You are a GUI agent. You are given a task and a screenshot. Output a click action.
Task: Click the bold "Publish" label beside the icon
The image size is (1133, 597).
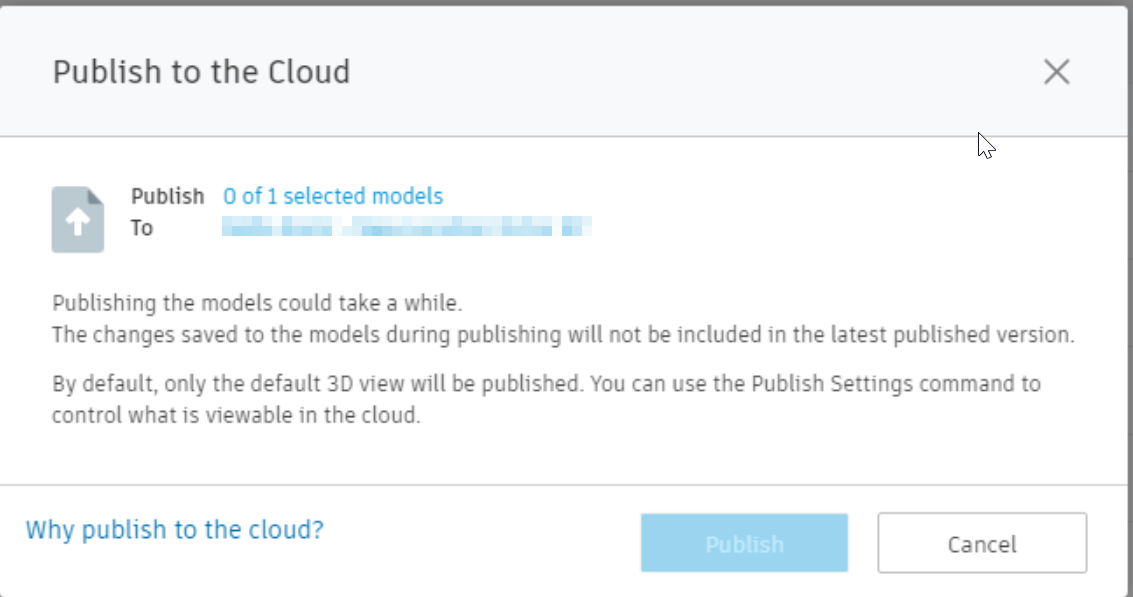(167, 196)
